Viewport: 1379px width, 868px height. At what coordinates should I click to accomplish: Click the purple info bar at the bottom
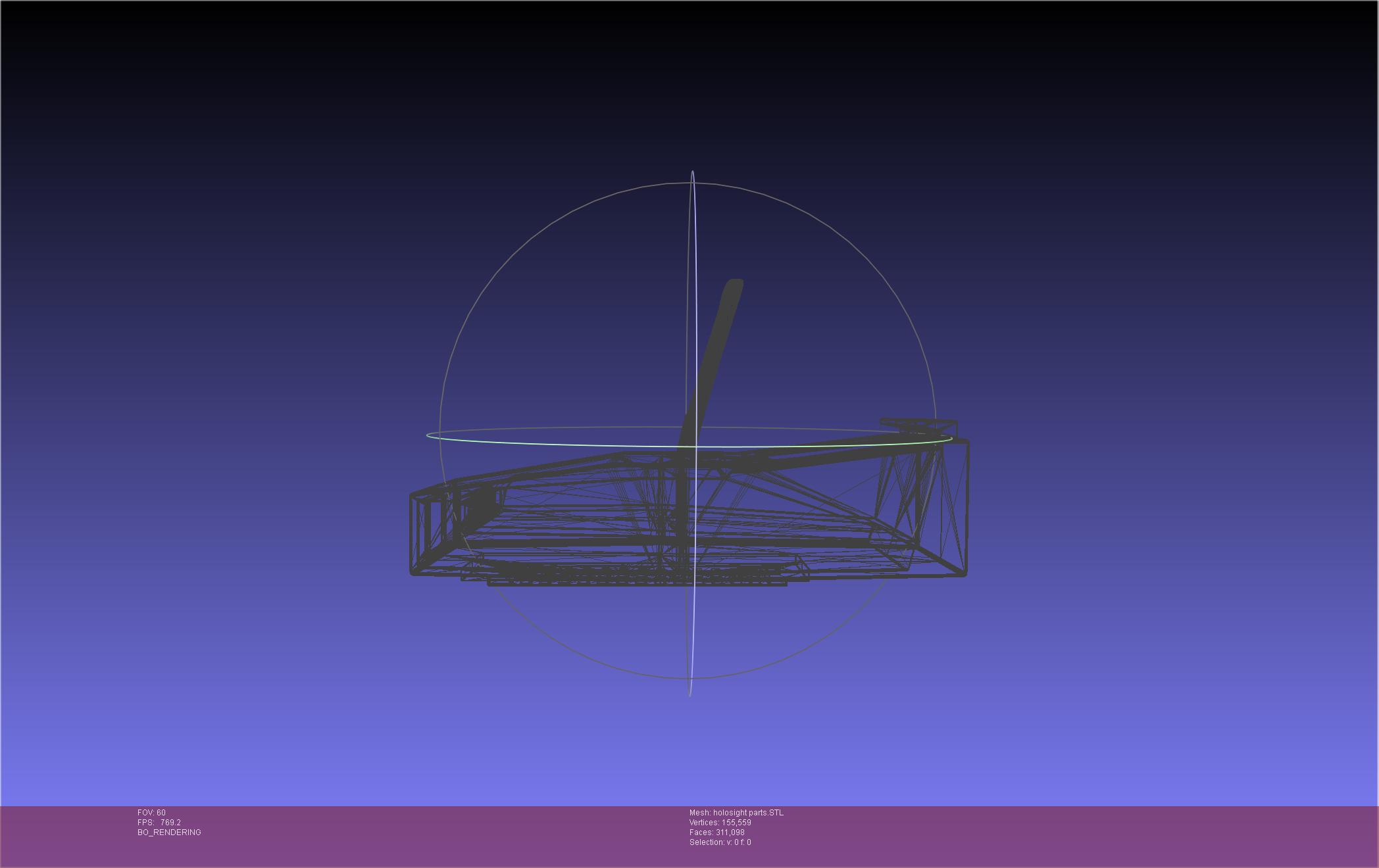(x=1053, y=836)
